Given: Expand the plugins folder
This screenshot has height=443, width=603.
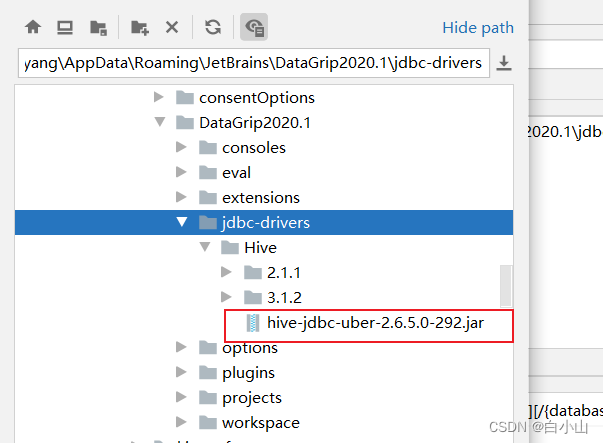Looking at the screenshot, I should [181, 372].
